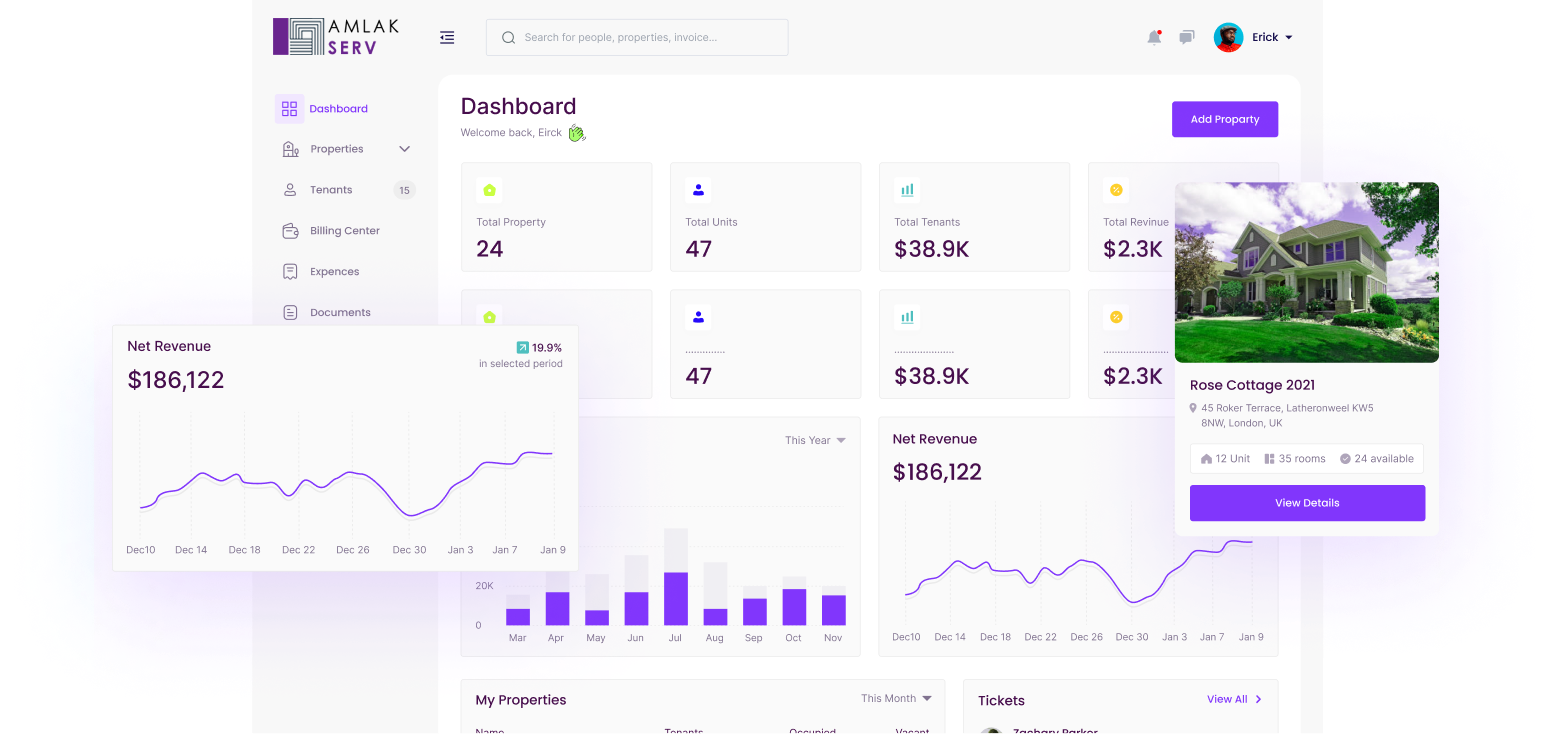Screen dimensions: 1550x734
Task: Click the Total Tenants chart icon
Action: [907, 190]
